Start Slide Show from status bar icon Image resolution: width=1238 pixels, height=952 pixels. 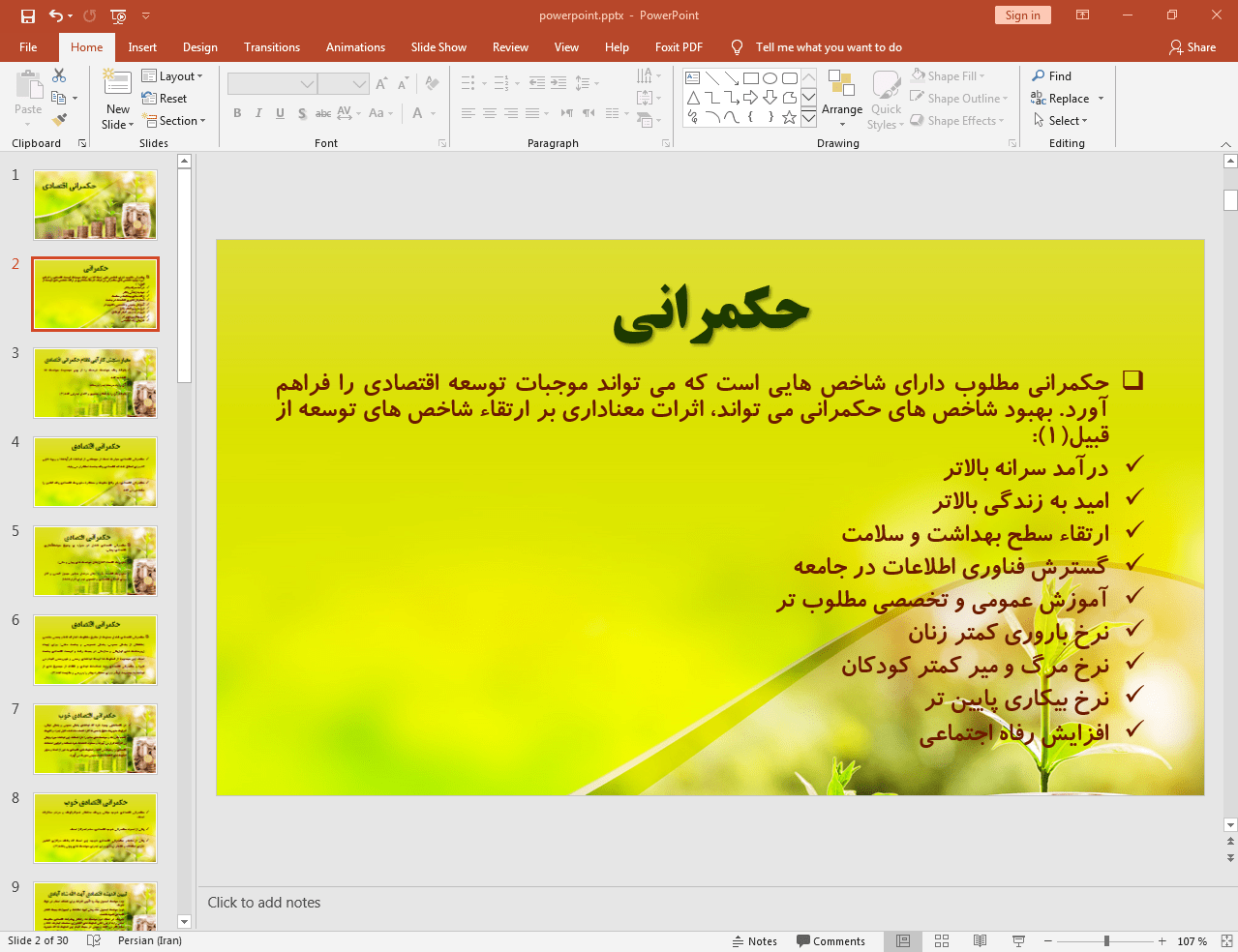coord(1018,941)
